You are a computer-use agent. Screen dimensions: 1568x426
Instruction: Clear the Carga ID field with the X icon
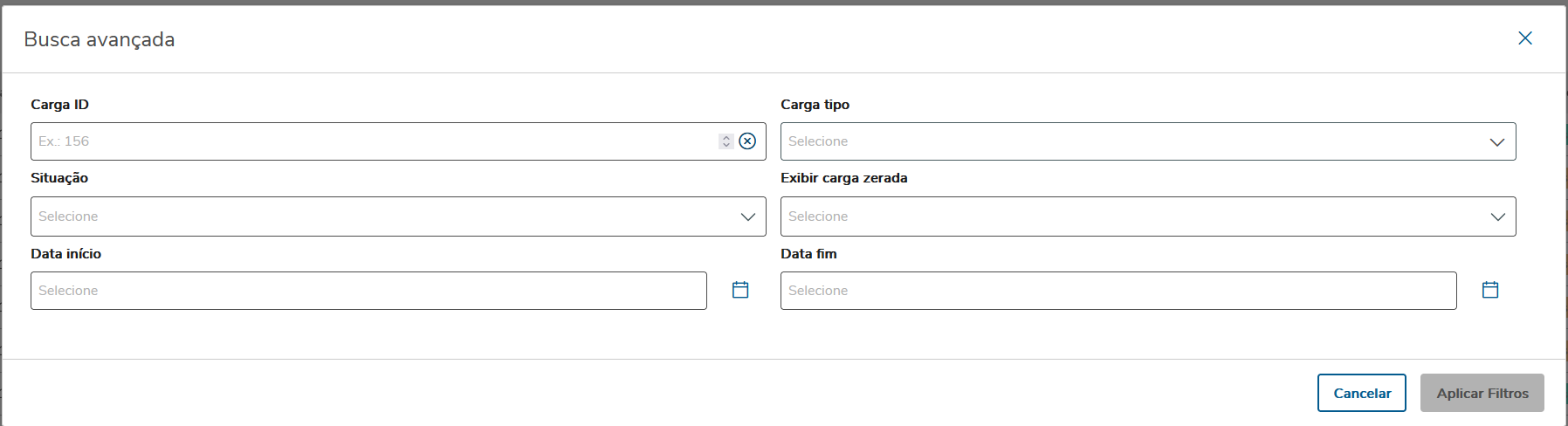[747, 141]
